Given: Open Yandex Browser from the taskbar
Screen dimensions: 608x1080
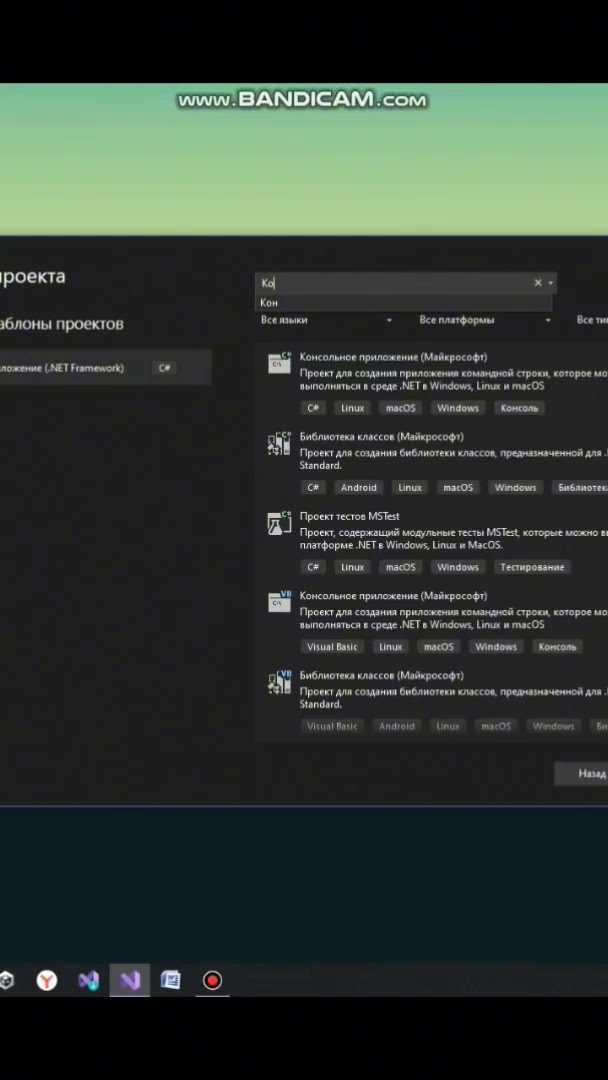Looking at the screenshot, I should 47,979.
